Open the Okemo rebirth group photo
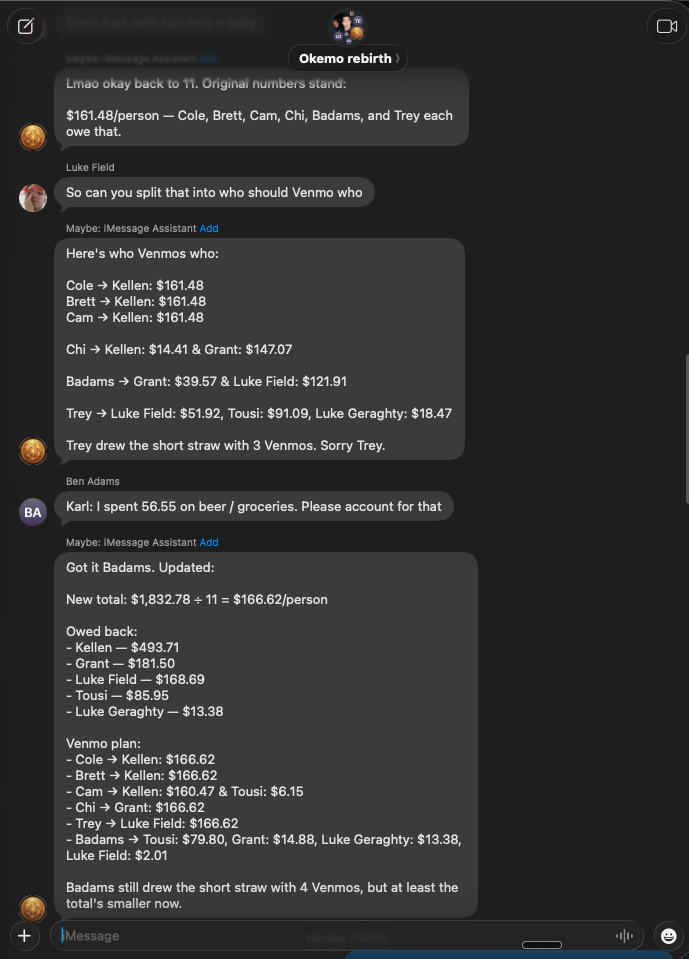The height and width of the screenshot is (959, 689). (347, 27)
